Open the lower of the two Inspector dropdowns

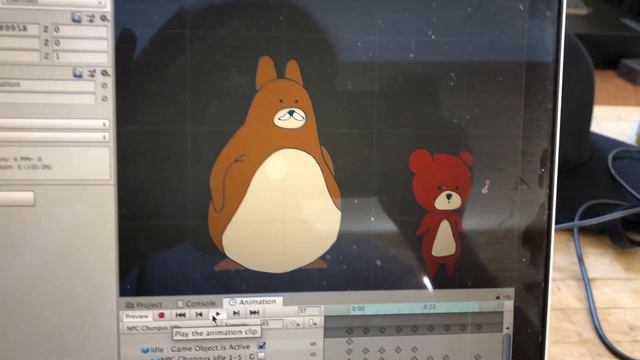(x=54, y=137)
